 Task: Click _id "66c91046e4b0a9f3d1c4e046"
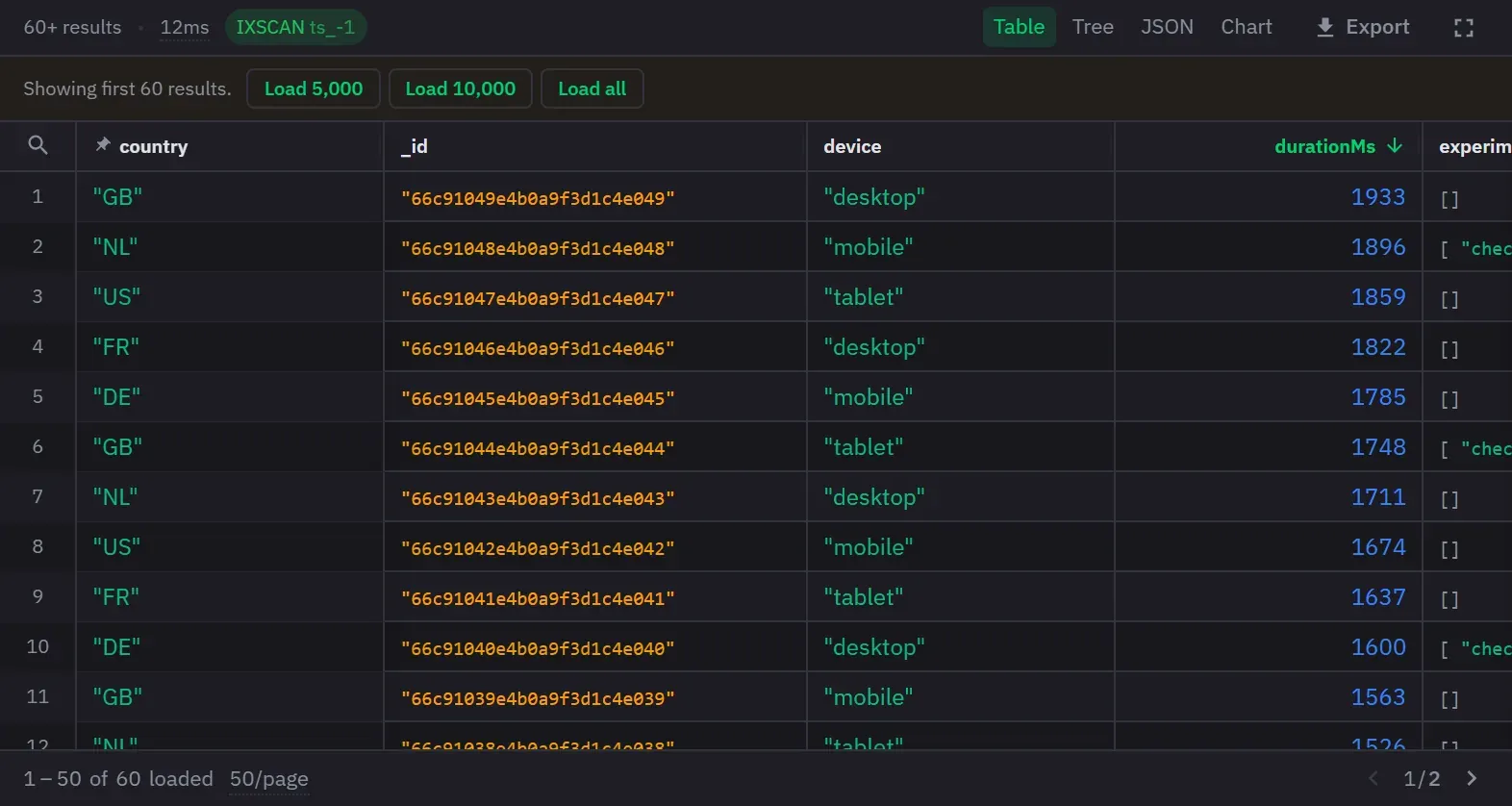[x=538, y=348]
